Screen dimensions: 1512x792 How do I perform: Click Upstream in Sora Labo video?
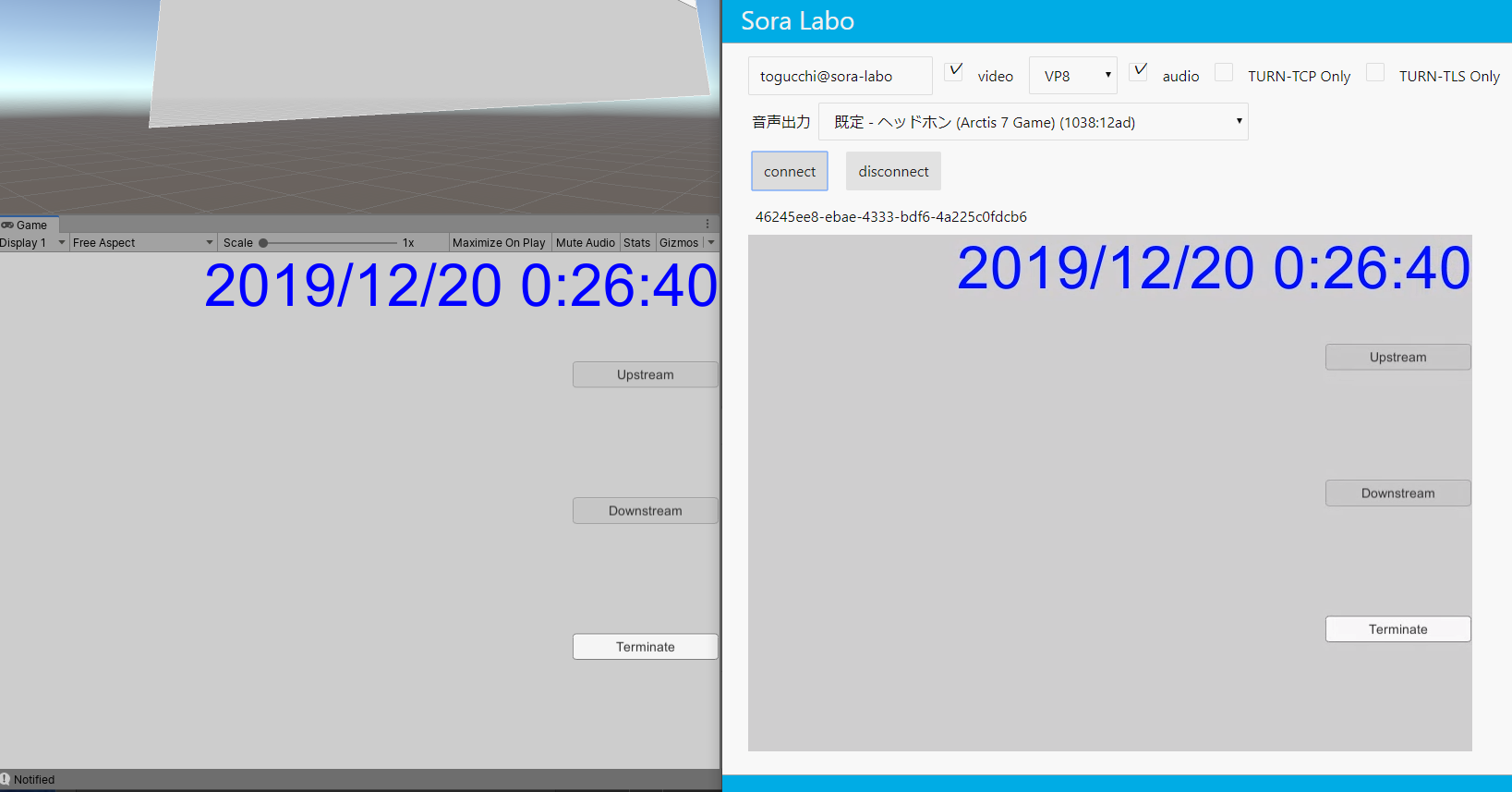[1398, 357]
